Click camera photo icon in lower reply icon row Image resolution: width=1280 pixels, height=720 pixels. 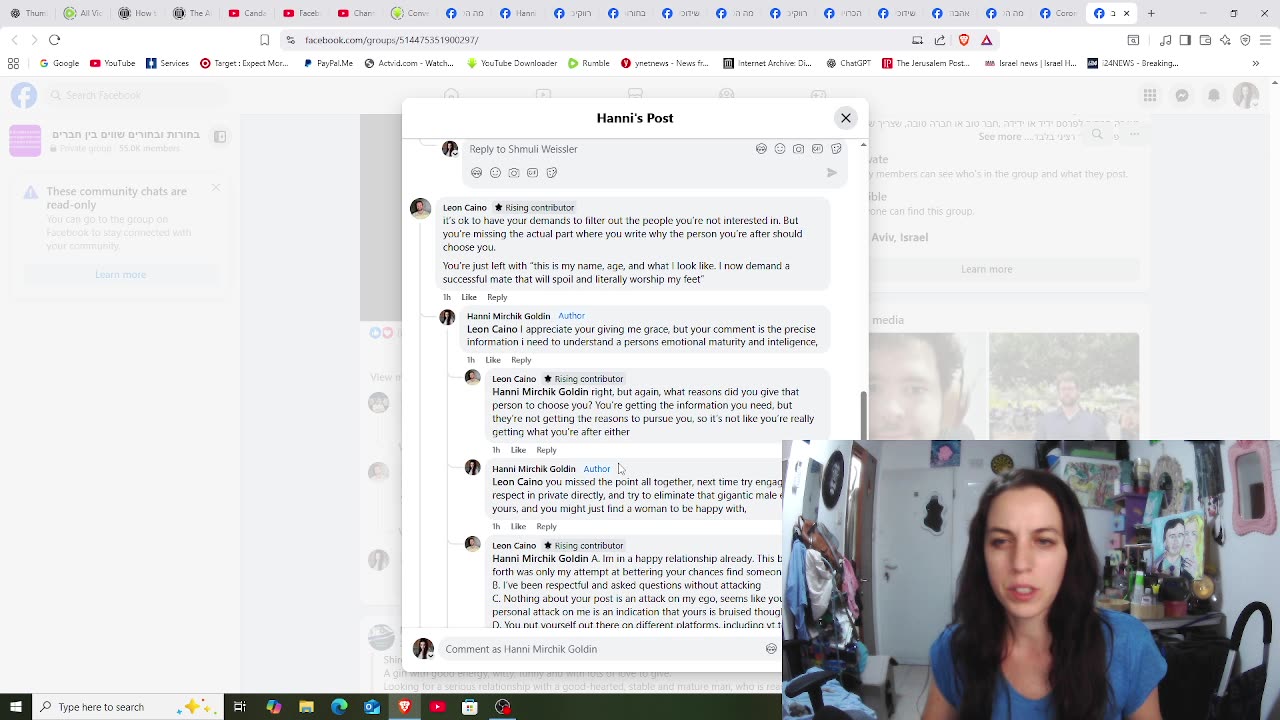click(514, 173)
